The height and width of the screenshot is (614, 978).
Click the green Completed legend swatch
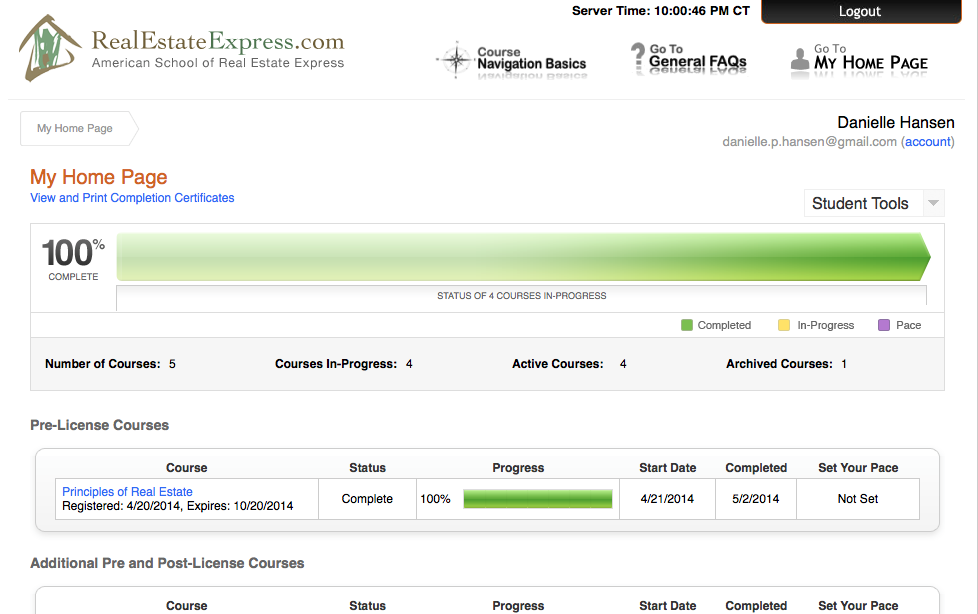coord(687,325)
